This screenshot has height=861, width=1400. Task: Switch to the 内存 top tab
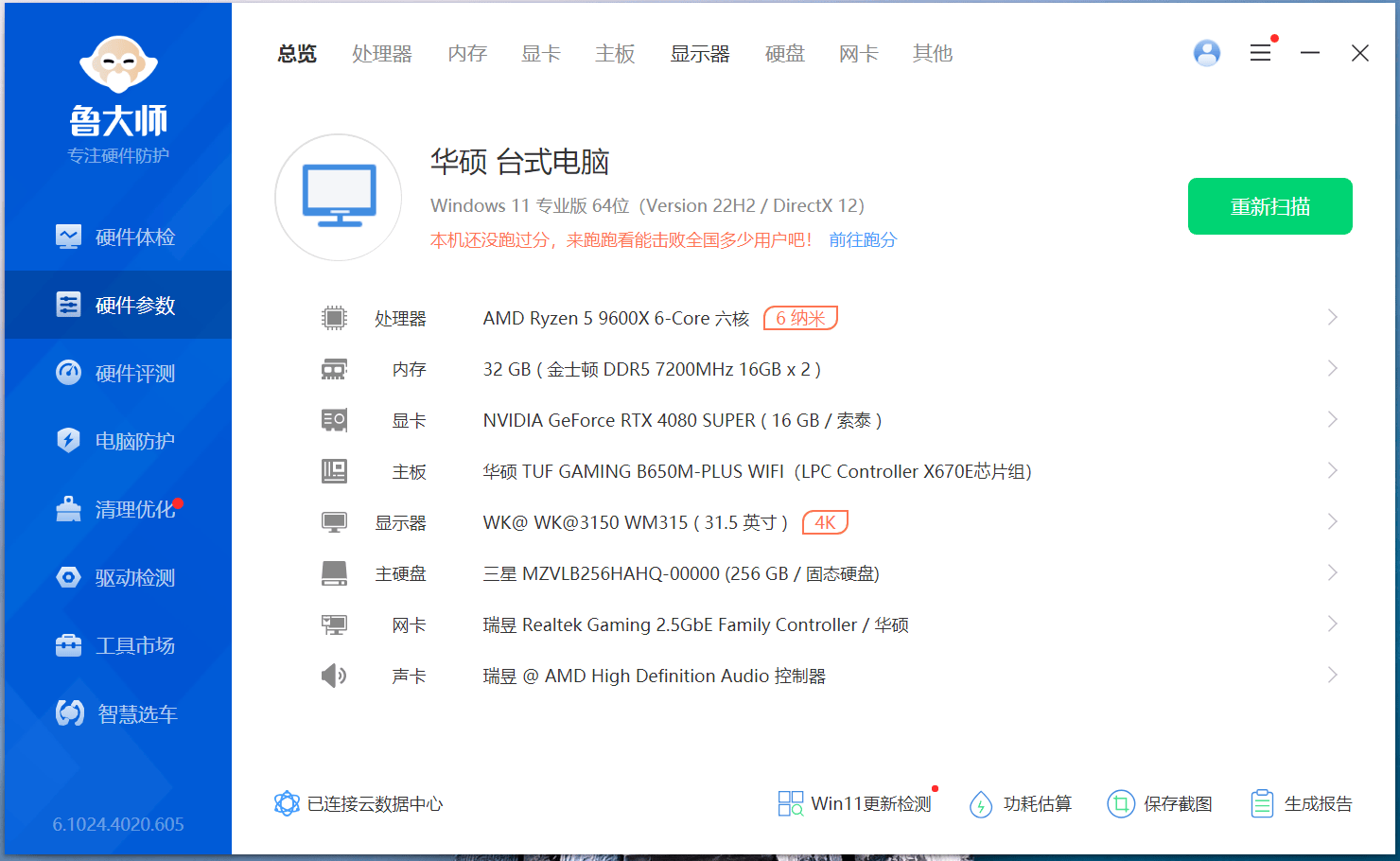pyautogui.click(x=467, y=54)
